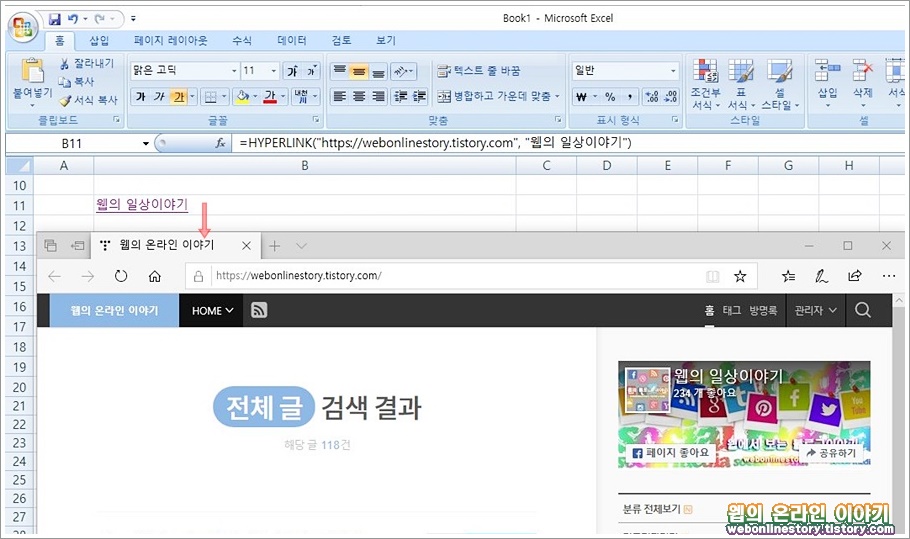Open the font name combo box

click(185, 71)
